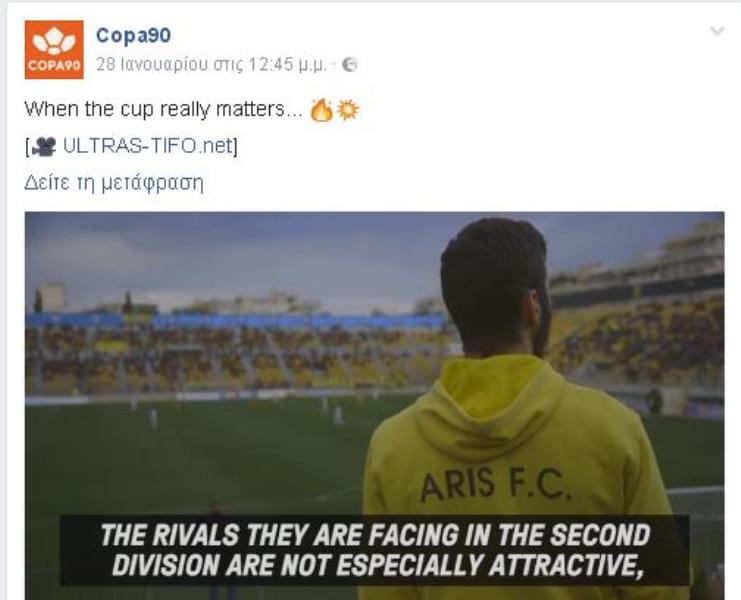Click the Copa90 orange page avatar
The height and width of the screenshot is (600, 741).
tap(54, 50)
